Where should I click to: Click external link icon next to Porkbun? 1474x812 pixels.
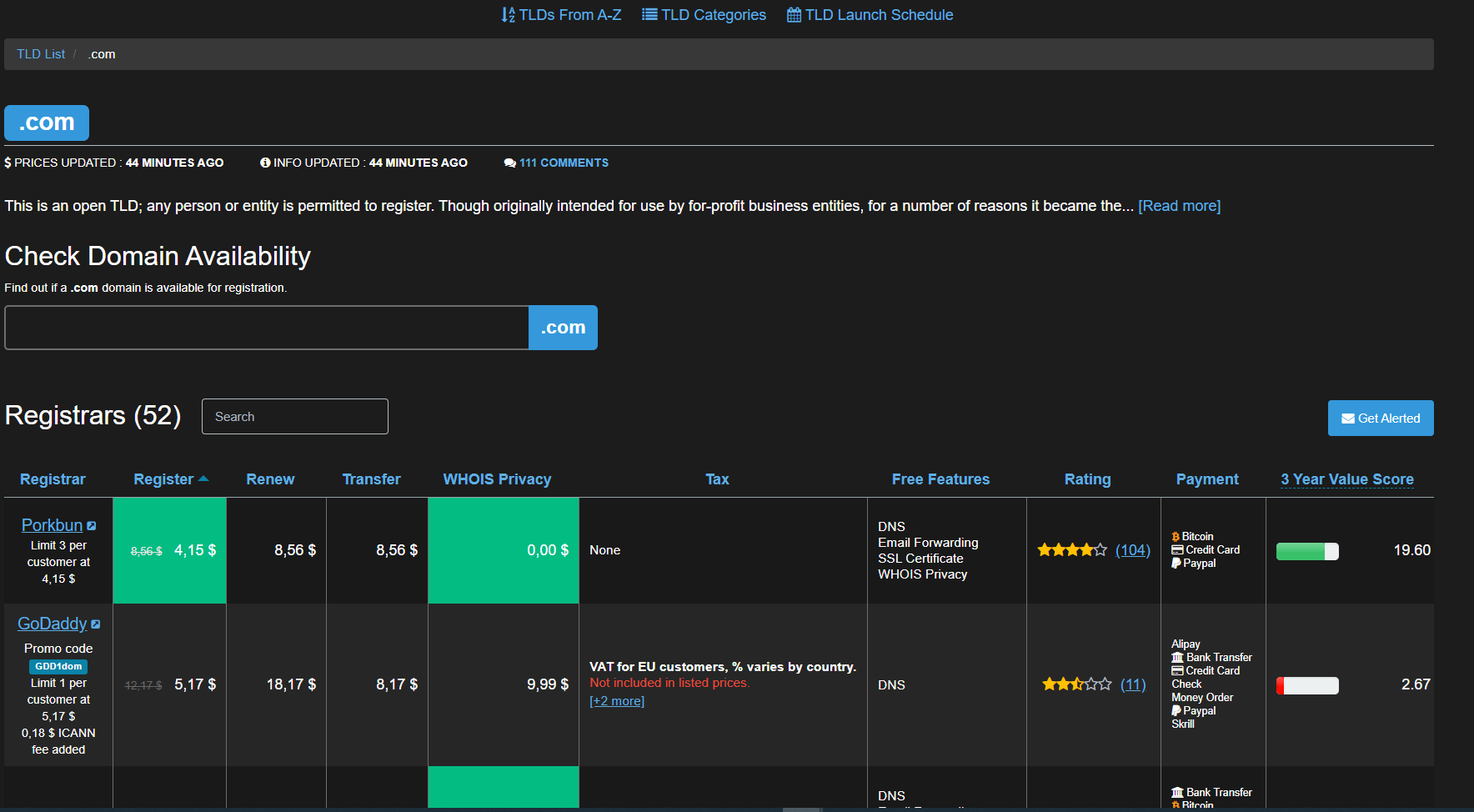(x=92, y=526)
